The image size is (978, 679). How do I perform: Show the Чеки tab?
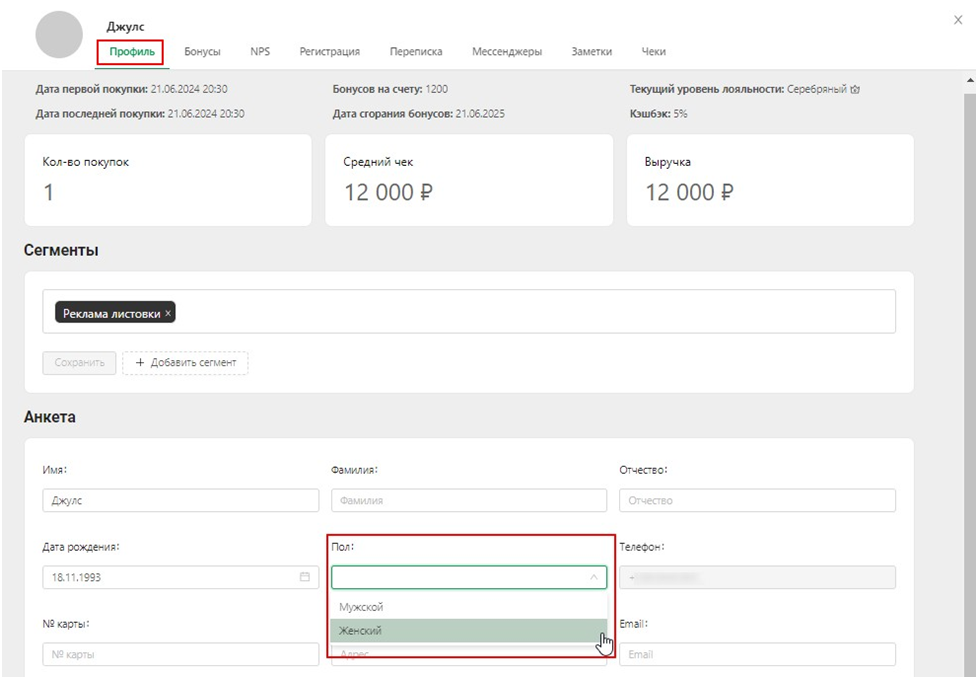654,52
